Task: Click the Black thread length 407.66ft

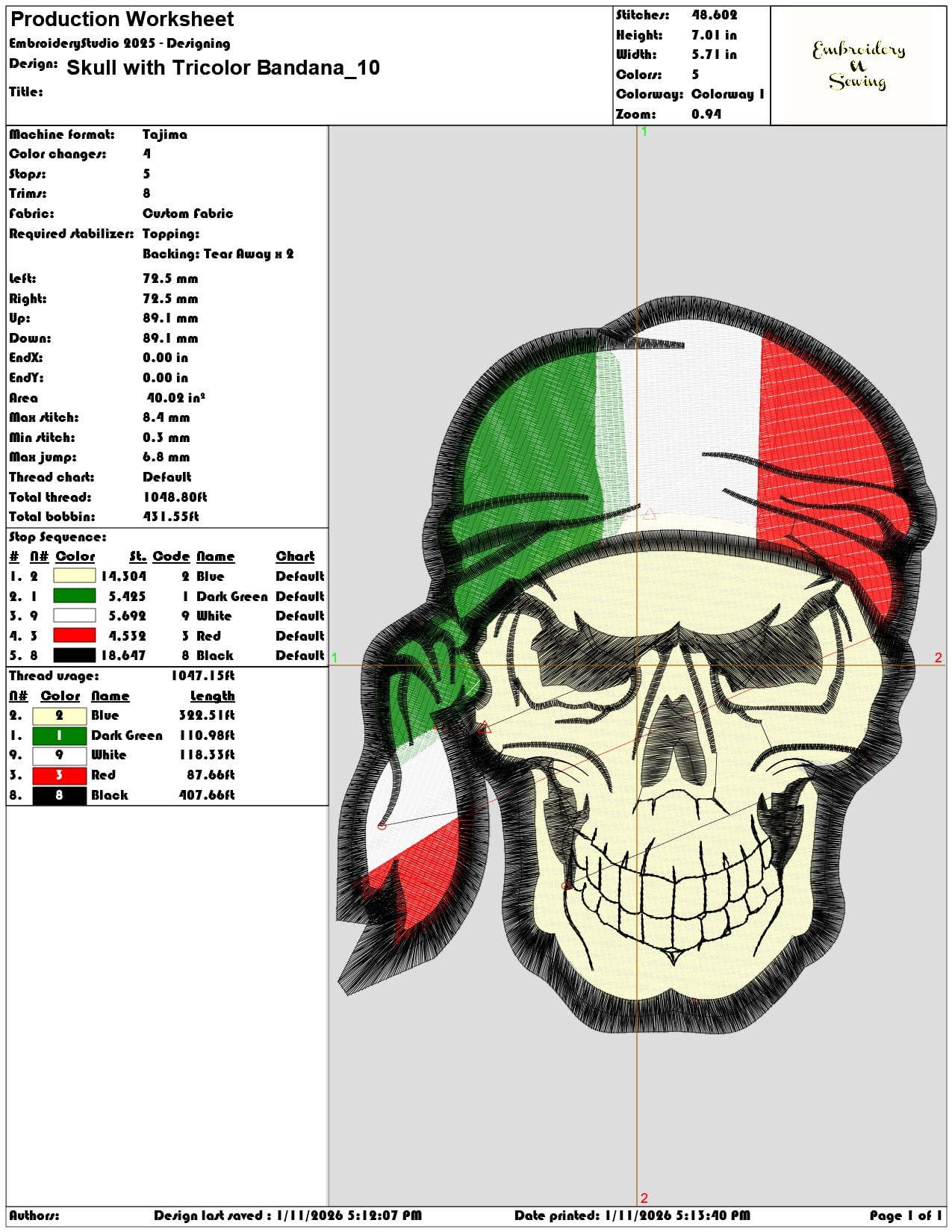Action: 206,795
